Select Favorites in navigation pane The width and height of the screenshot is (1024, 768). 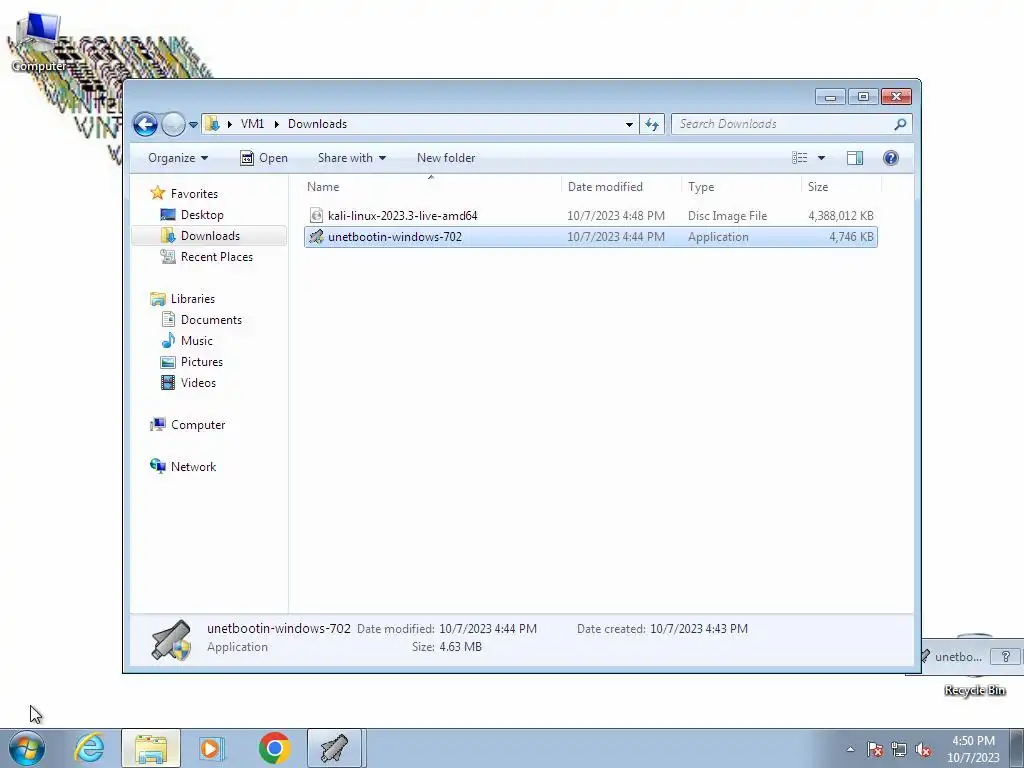point(194,194)
